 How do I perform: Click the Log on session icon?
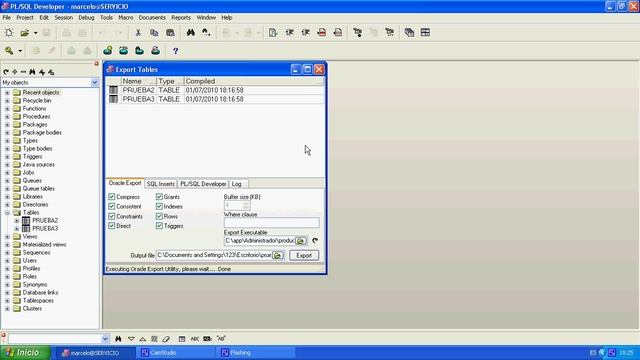(x=108, y=51)
